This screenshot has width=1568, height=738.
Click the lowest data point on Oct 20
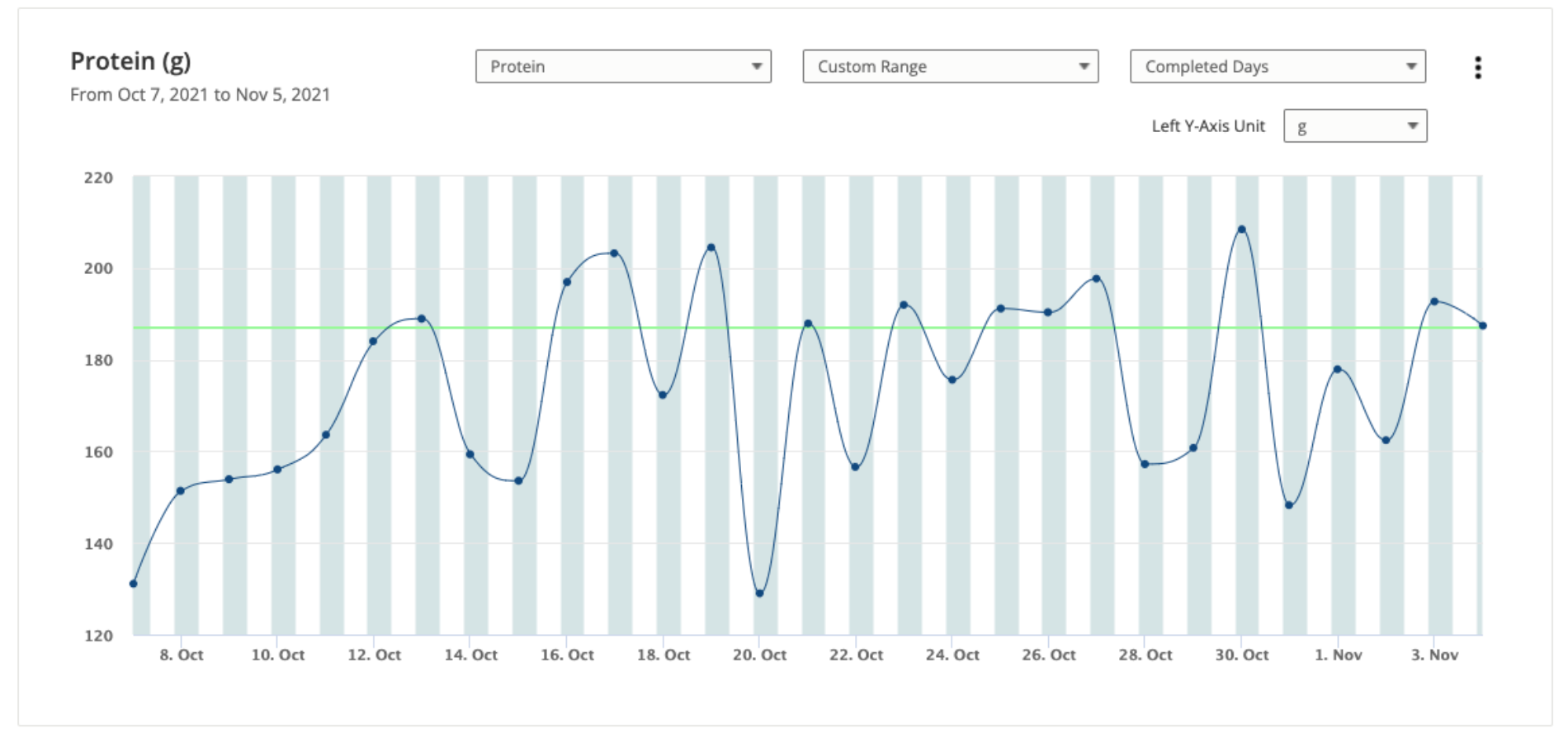[x=759, y=593]
